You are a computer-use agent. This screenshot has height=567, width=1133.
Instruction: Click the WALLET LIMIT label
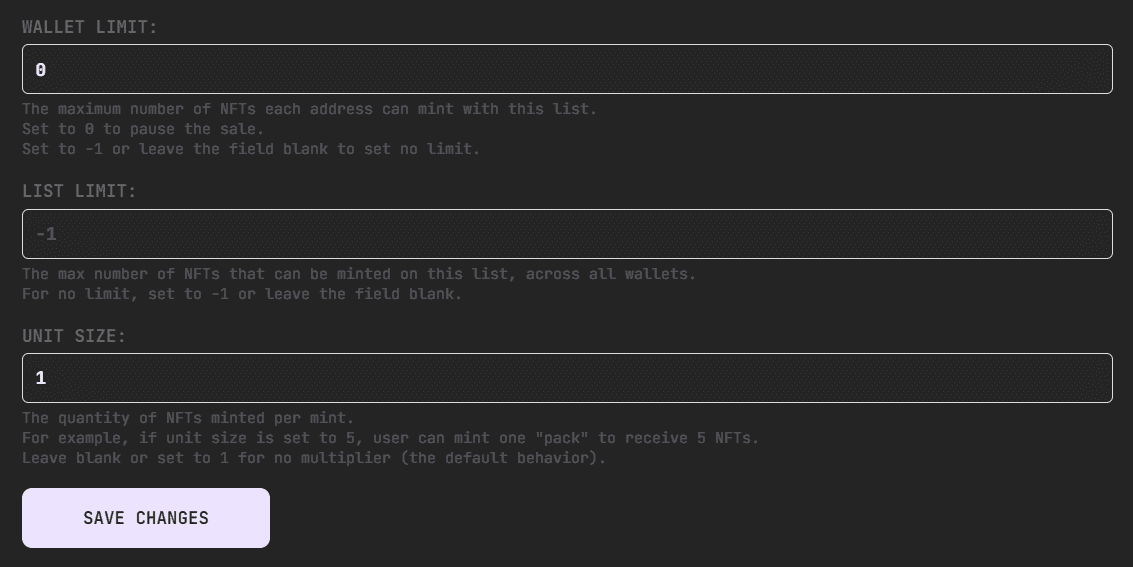click(x=90, y=27)
